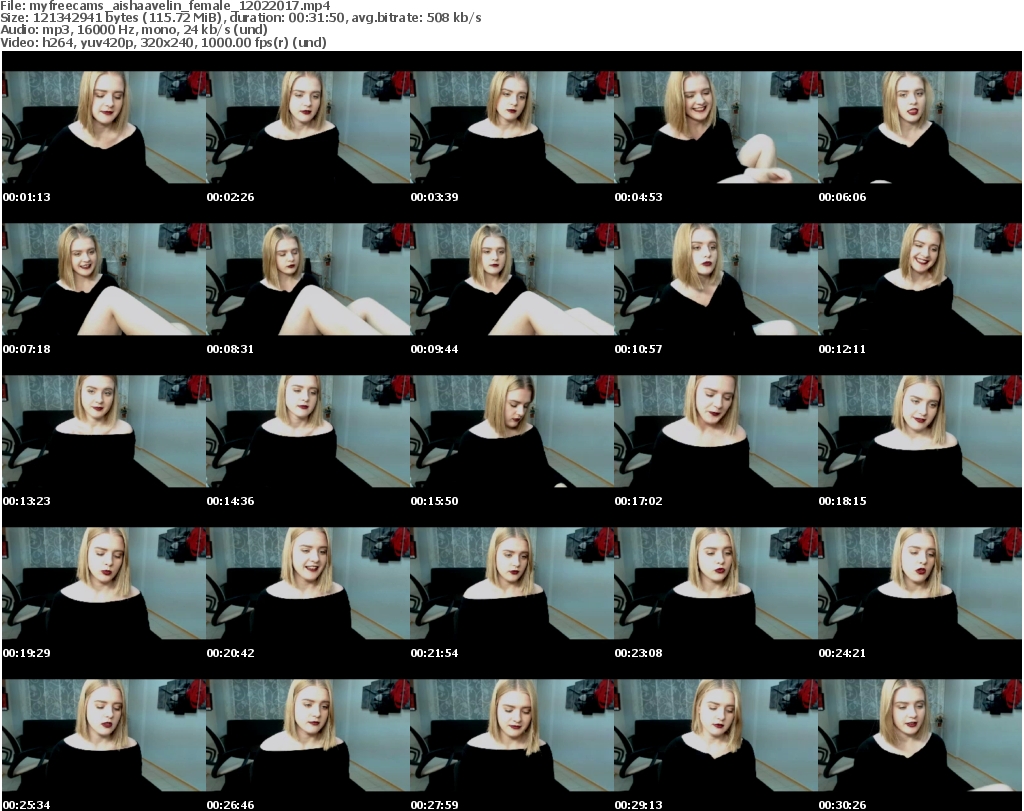The width and height of the screenshot is (1024, 811).
Task: Choose the frame above timestamp 00:23:08
Action: pyautogui.click(x=716, y=583)
